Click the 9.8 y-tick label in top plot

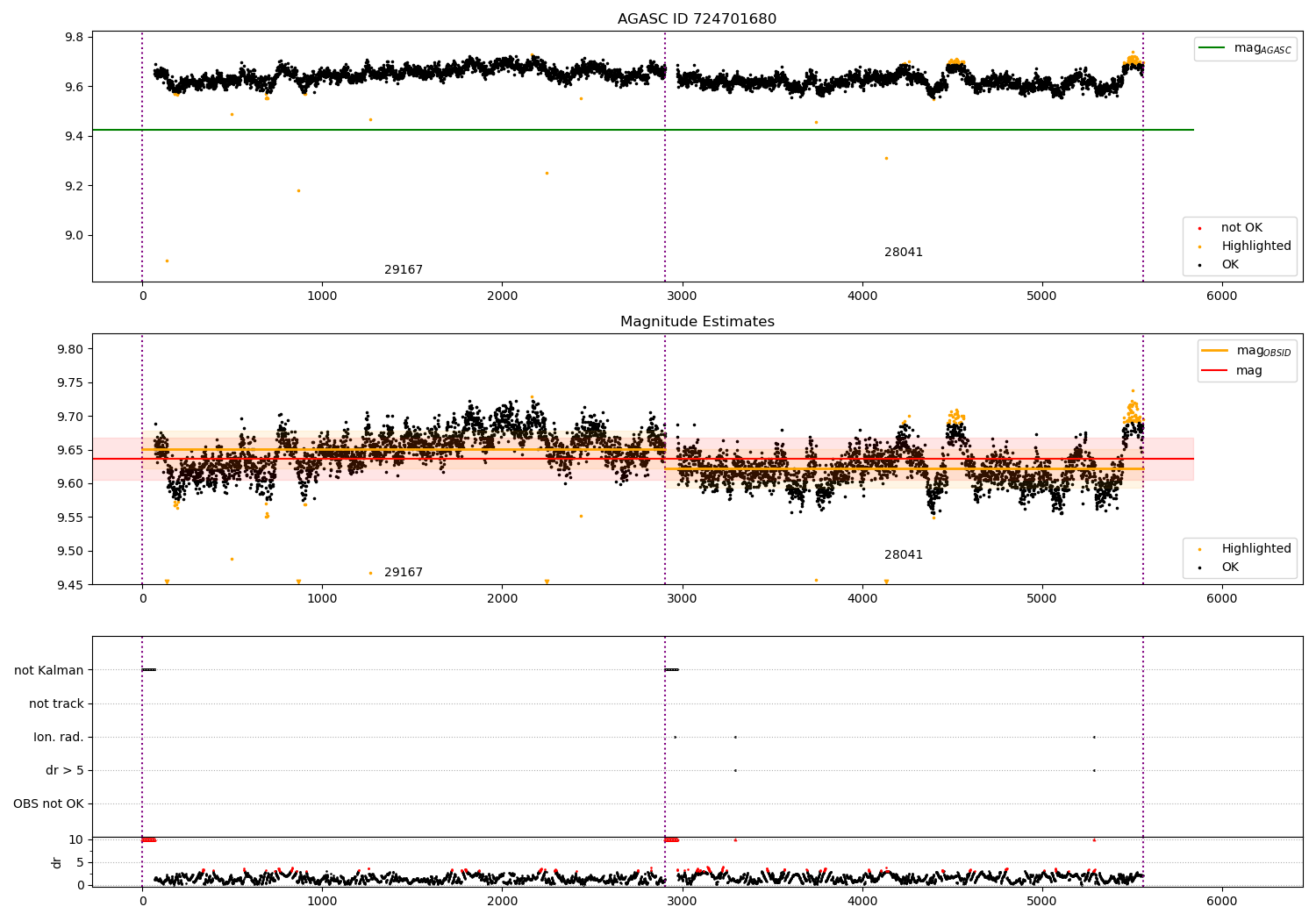click(x=75, y=38)
